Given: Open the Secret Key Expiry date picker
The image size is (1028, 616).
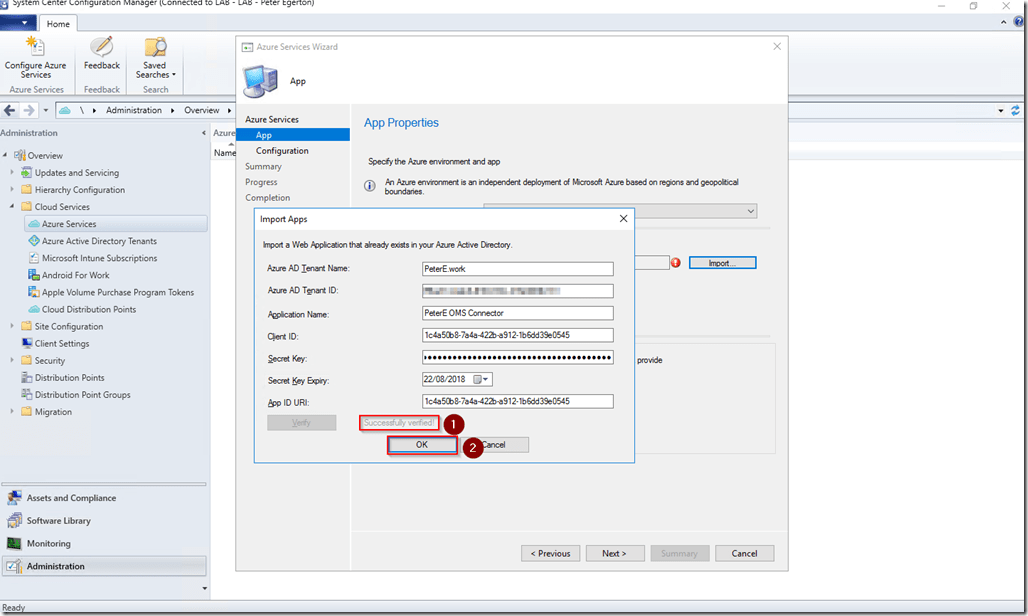Looking at the screenshot, I should pyautogui.click(x=485, y=379).
